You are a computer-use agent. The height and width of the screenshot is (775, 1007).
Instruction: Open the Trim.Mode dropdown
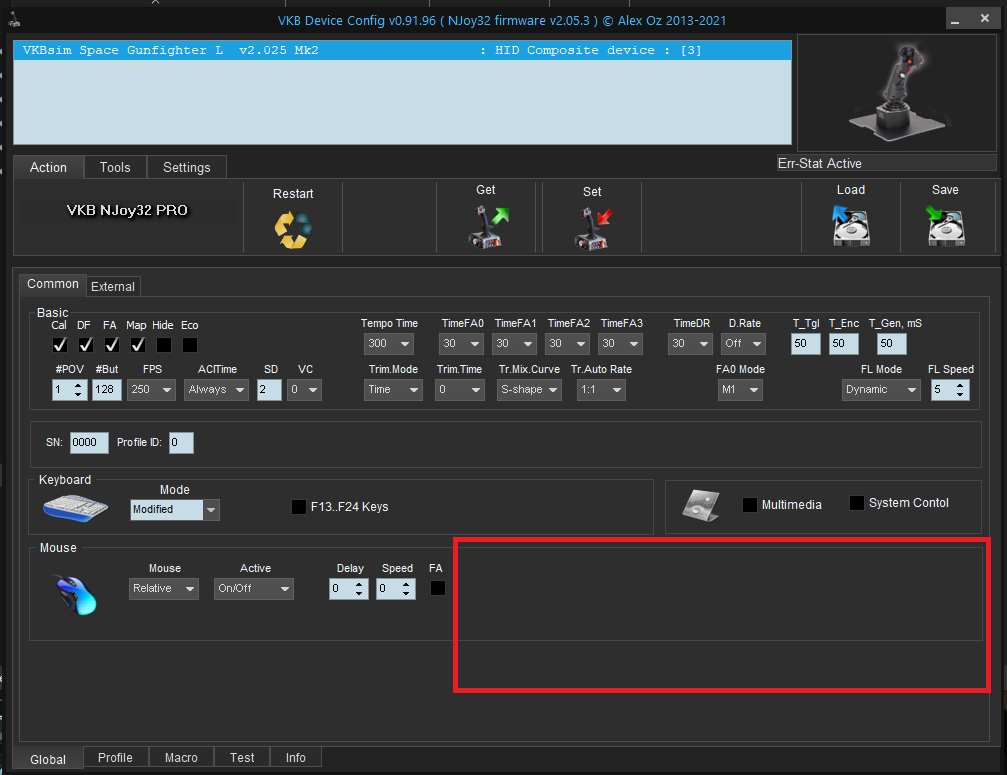(393, 390)
